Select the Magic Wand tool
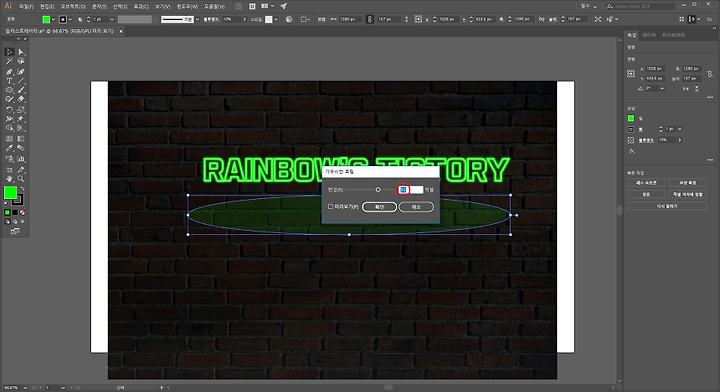The height and width of the screenshot is (392, 720). 9,61
